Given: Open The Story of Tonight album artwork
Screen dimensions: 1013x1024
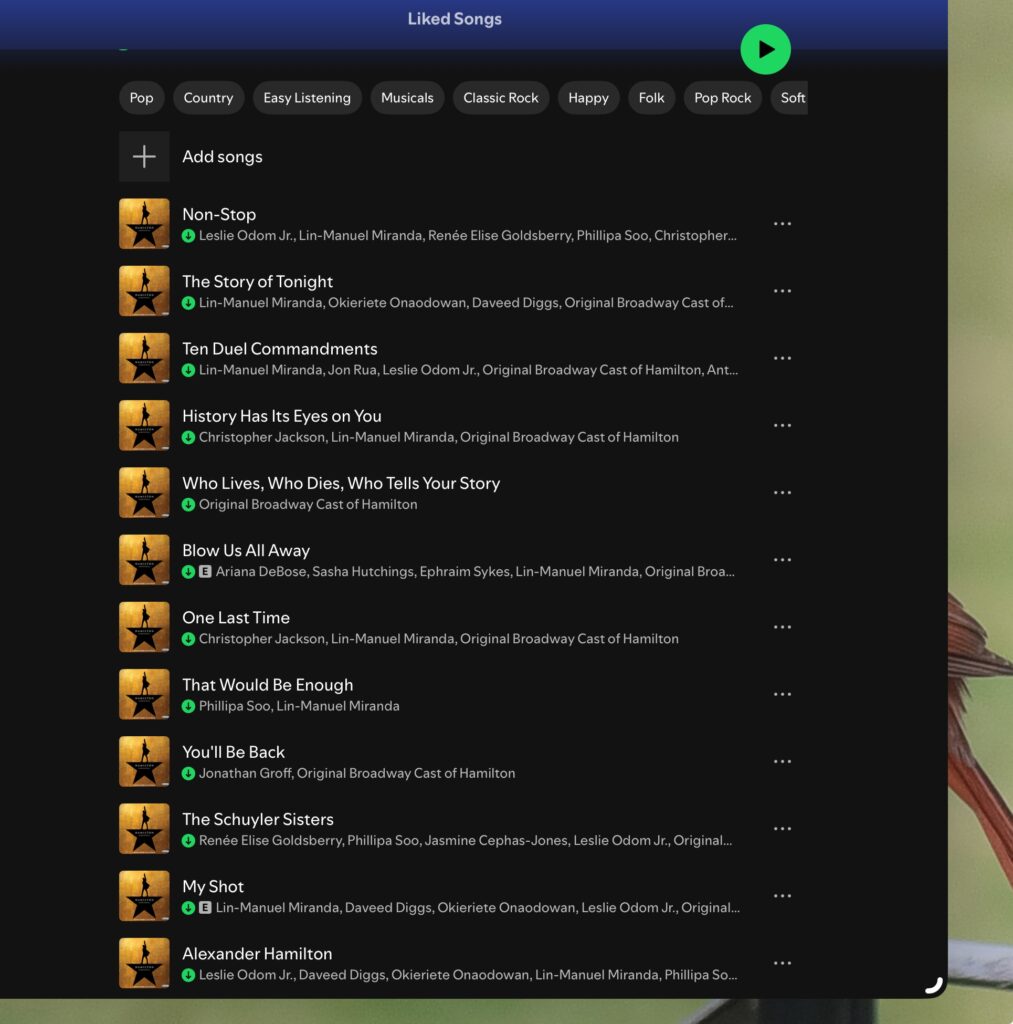Looking at the screenshot, I should click(x=144, y=291).
